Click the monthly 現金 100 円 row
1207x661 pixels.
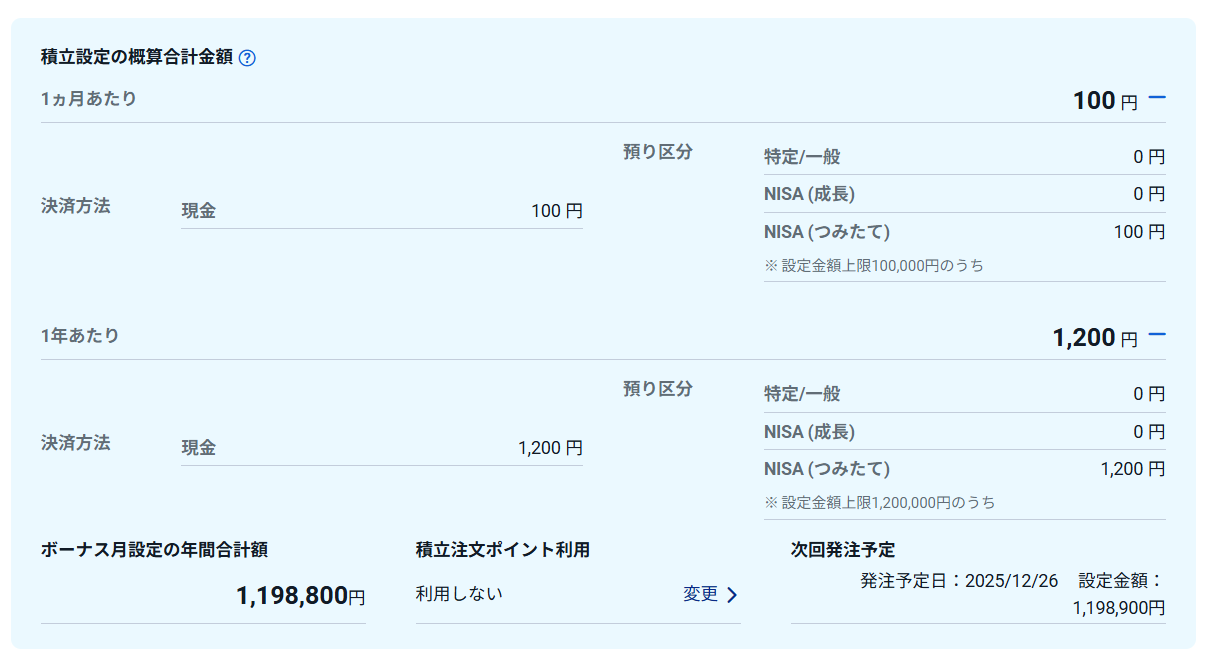(381, 211)
